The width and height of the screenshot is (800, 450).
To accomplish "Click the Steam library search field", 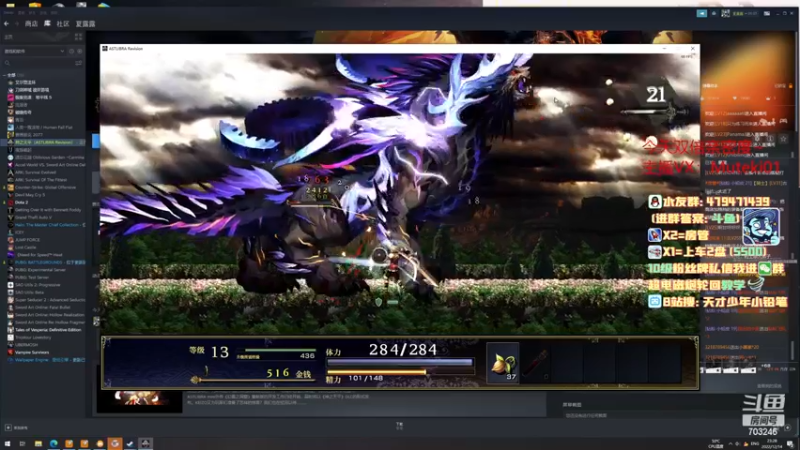I will 38,63.
